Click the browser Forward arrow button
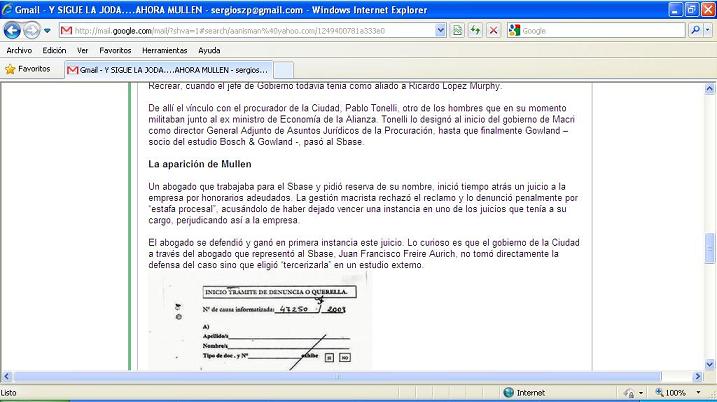This screenshot has height=402, width=717. click(x=31, y=31)
